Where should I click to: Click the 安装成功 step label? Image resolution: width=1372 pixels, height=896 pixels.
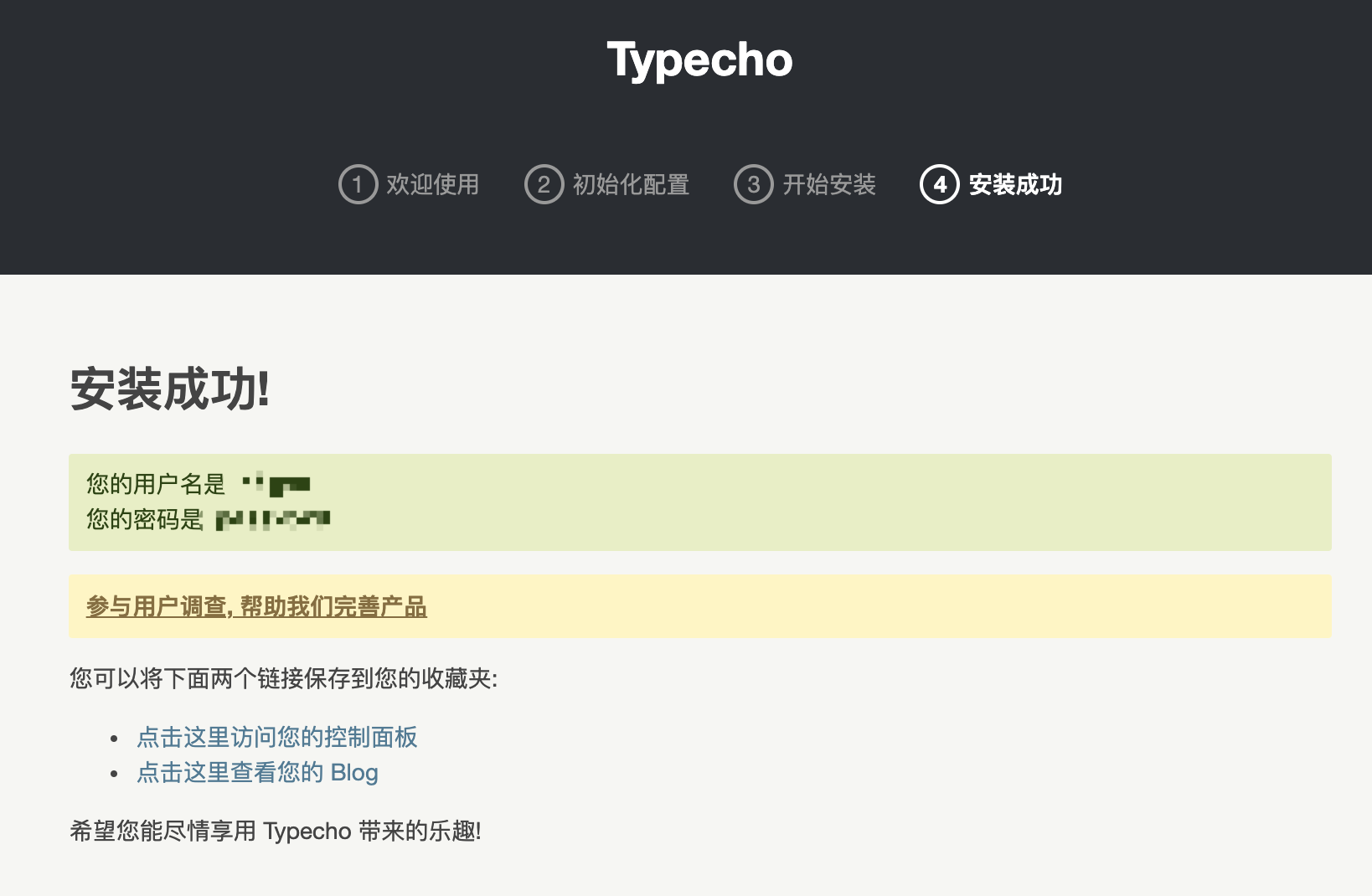(1015, 184)
